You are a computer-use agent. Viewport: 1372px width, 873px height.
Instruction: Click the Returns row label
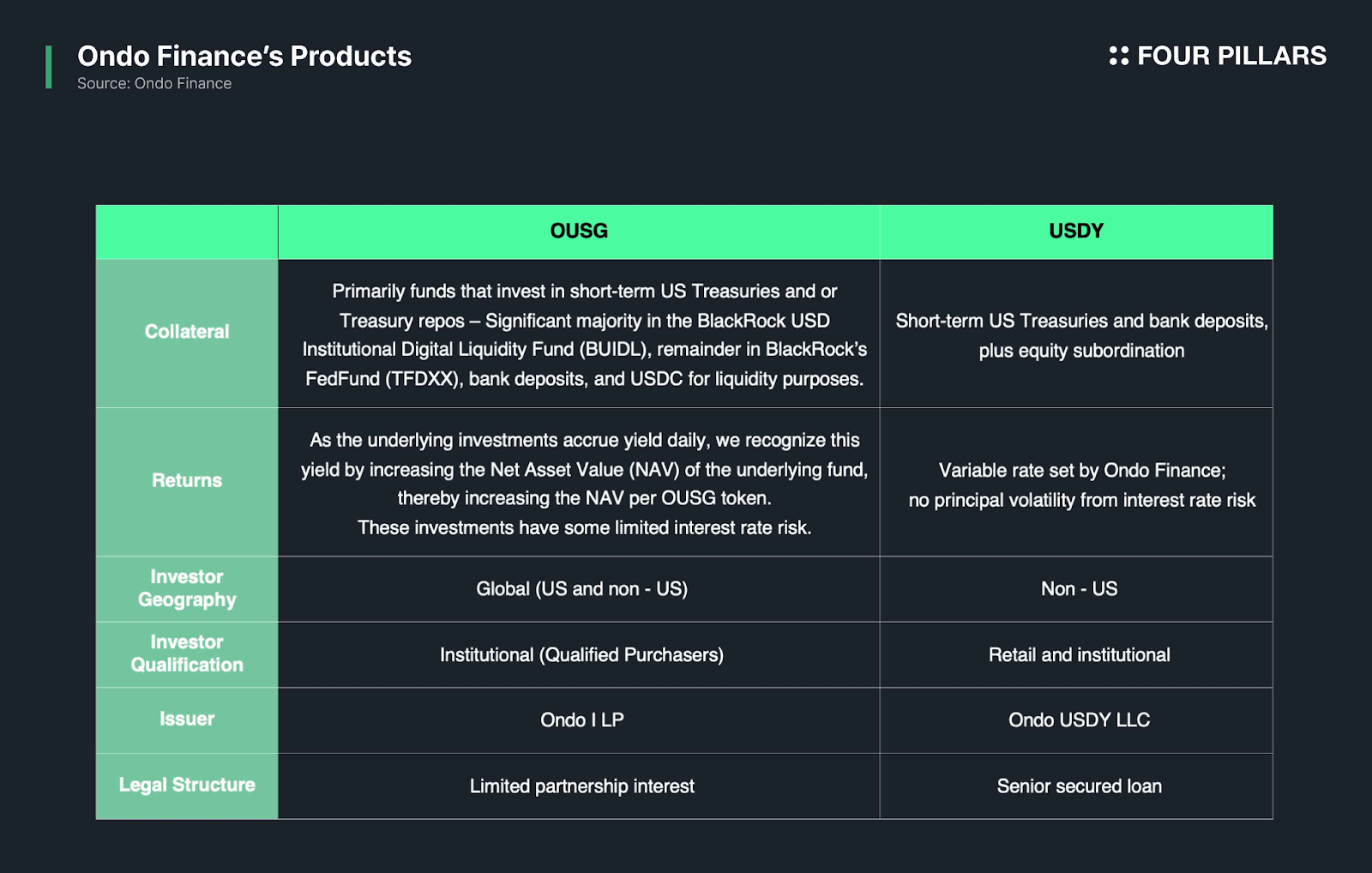tap(187, 480)
